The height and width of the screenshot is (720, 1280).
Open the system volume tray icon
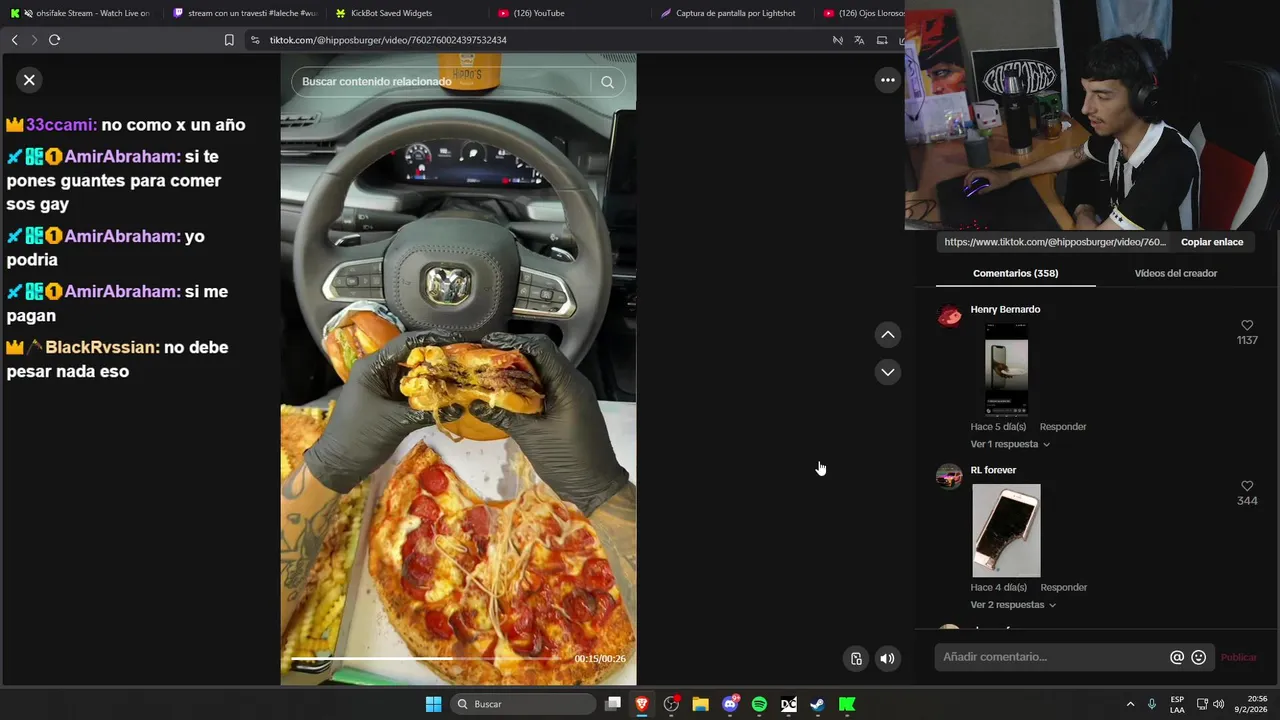tap(1218, 704)
